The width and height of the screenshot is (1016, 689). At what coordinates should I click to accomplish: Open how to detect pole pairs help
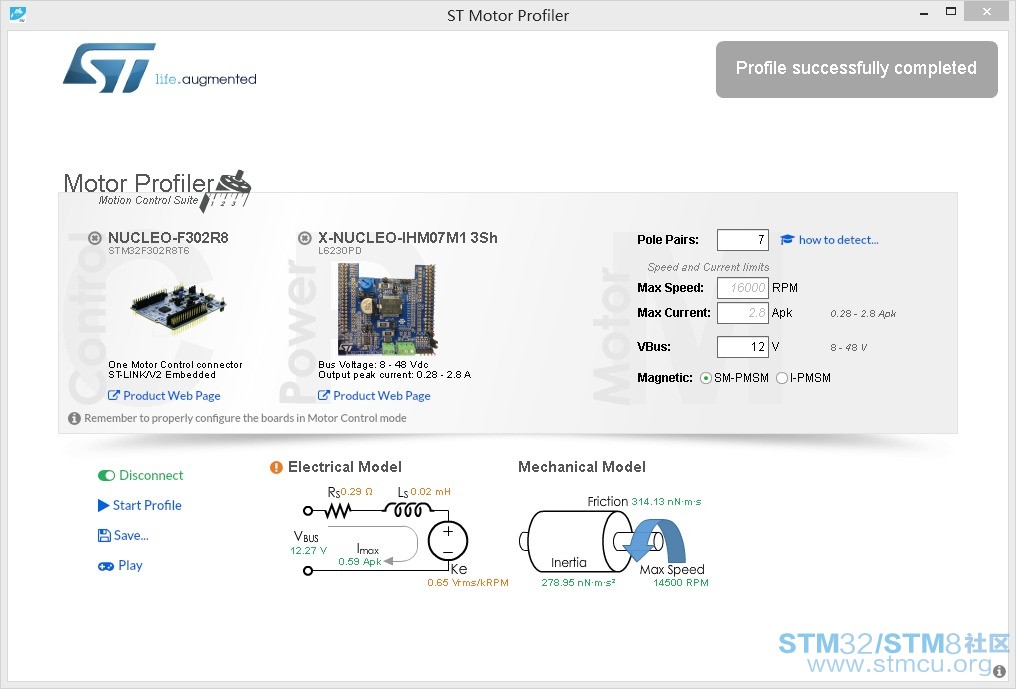pos(838,240)
